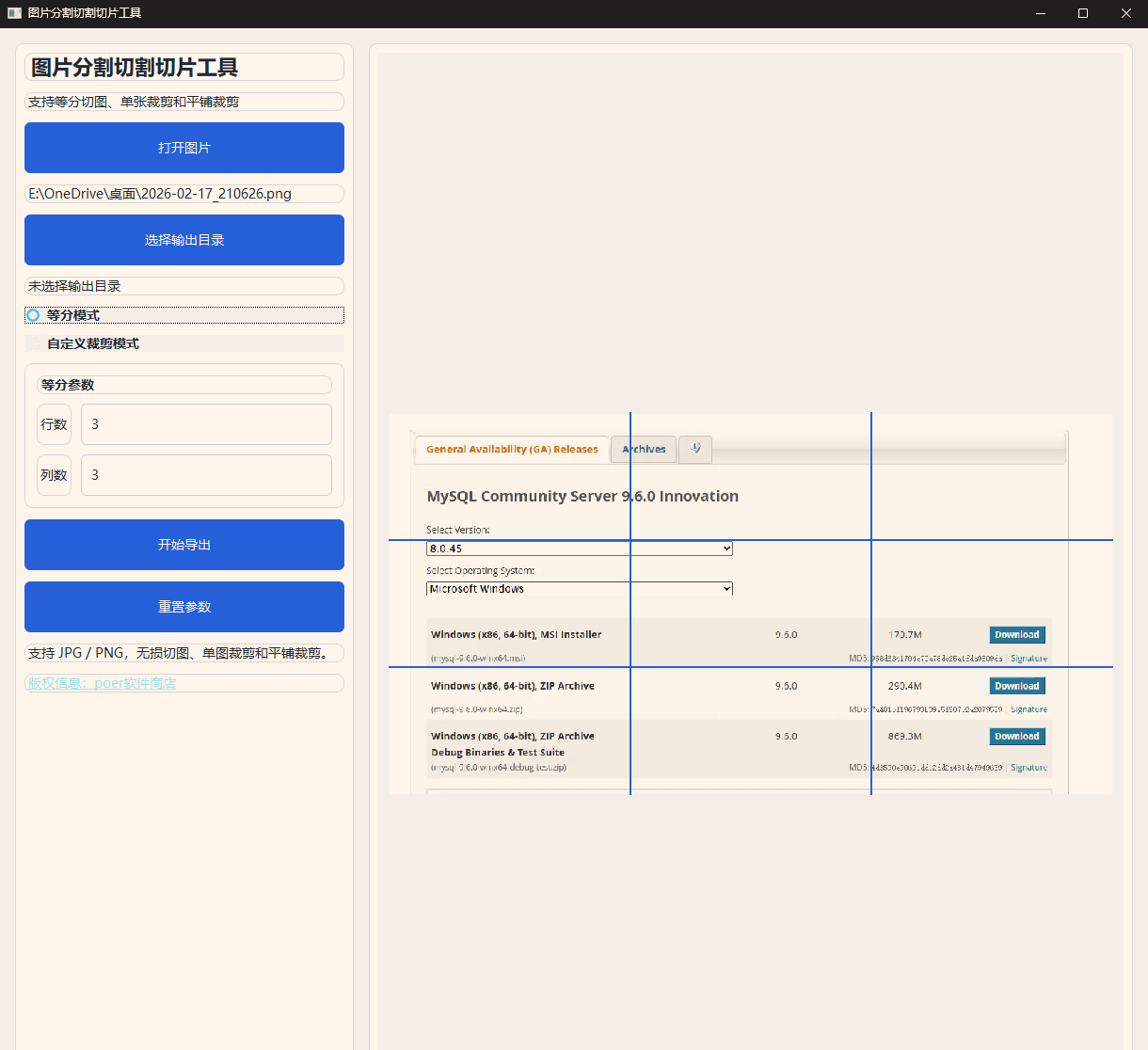Maximize the application window
The image size is (1148, 1050).
1083,13
